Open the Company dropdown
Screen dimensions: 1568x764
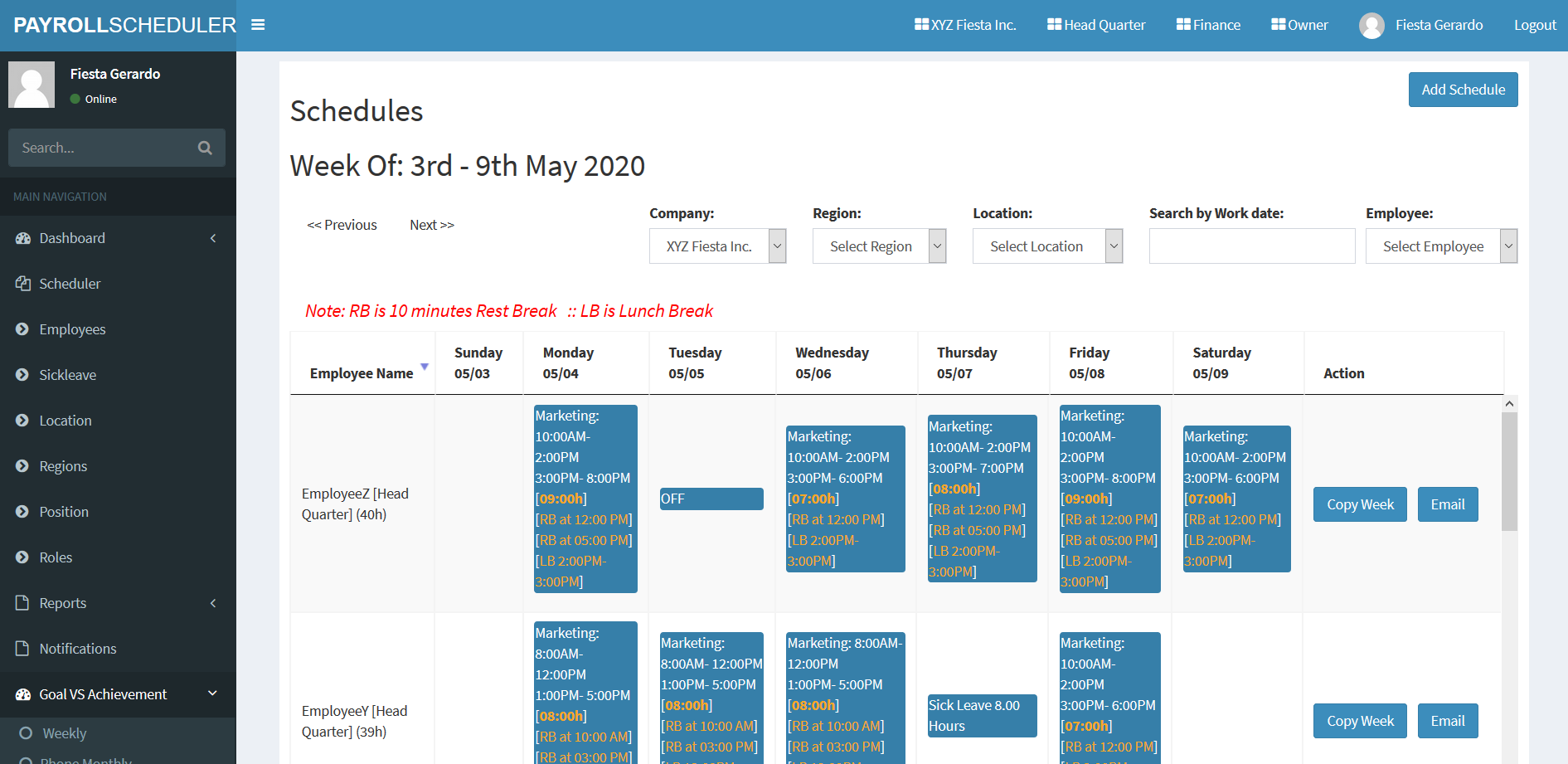(x=717, y=246)
